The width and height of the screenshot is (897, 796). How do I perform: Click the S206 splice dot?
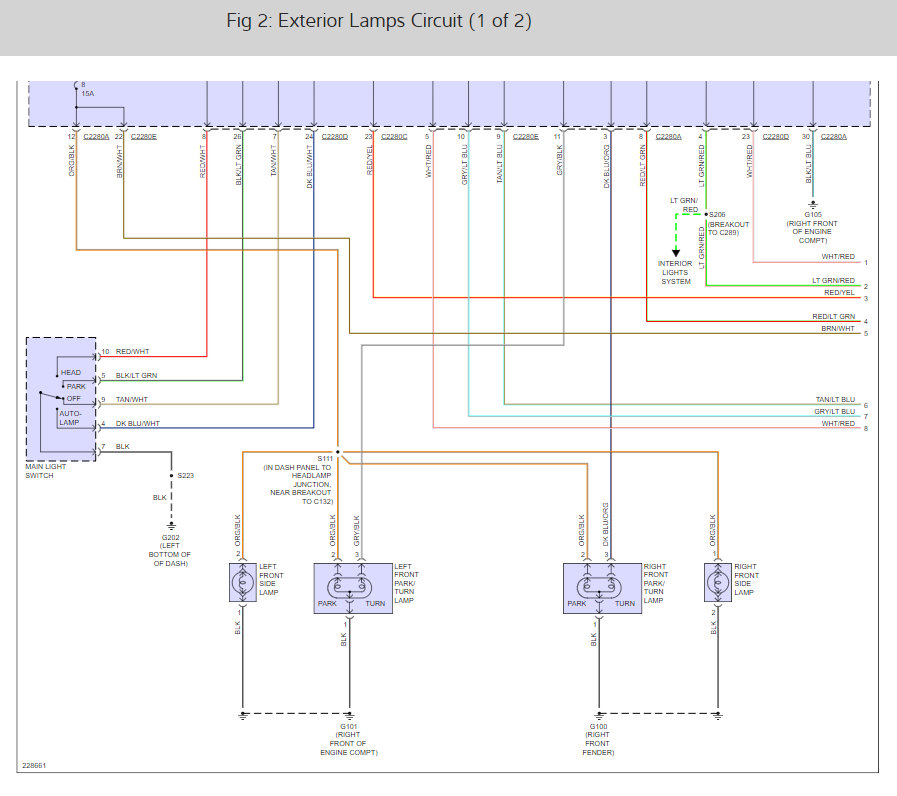pos(706,215)
